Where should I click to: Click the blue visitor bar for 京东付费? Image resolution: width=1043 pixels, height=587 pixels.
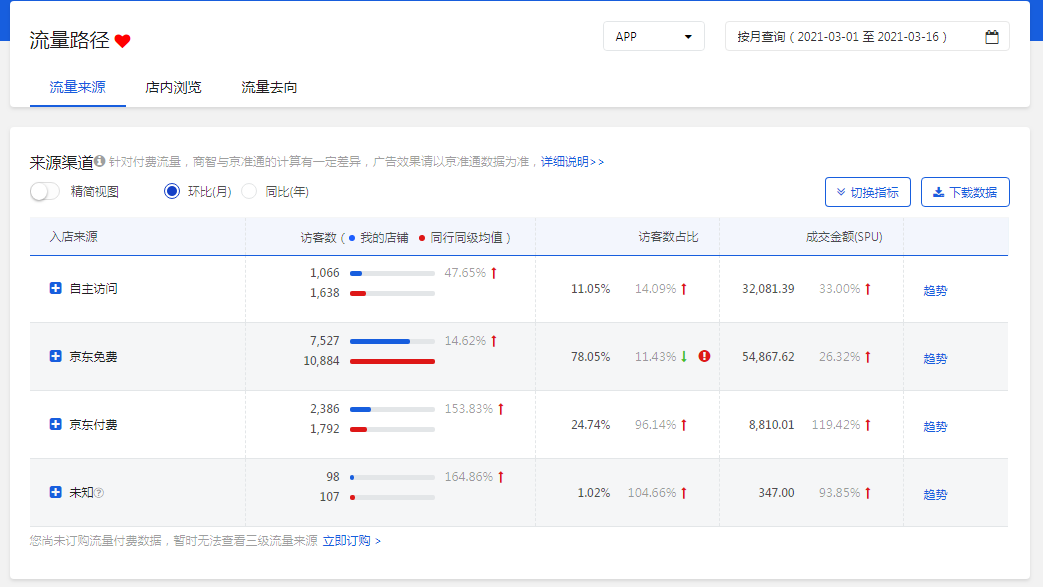[x=361, y=409]
